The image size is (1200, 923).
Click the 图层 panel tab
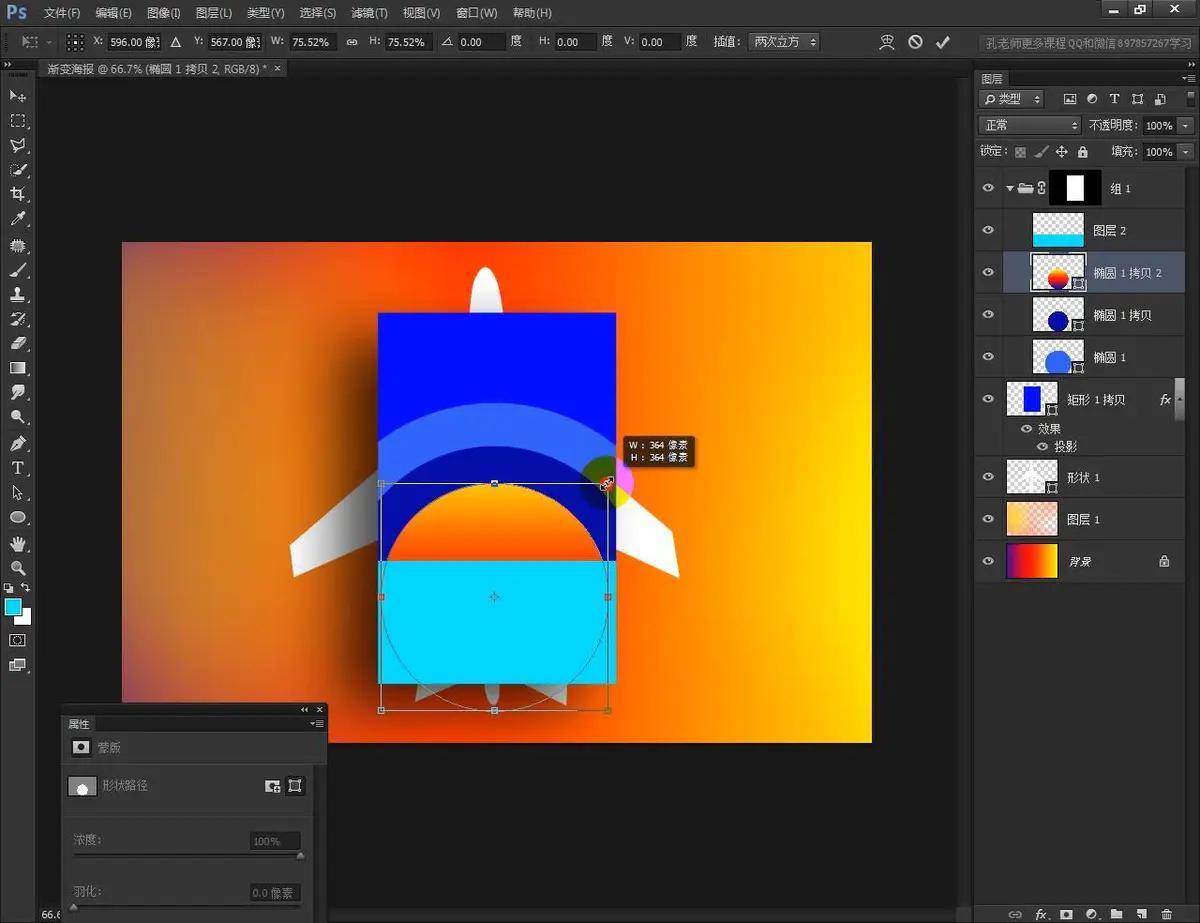point(992,79)
